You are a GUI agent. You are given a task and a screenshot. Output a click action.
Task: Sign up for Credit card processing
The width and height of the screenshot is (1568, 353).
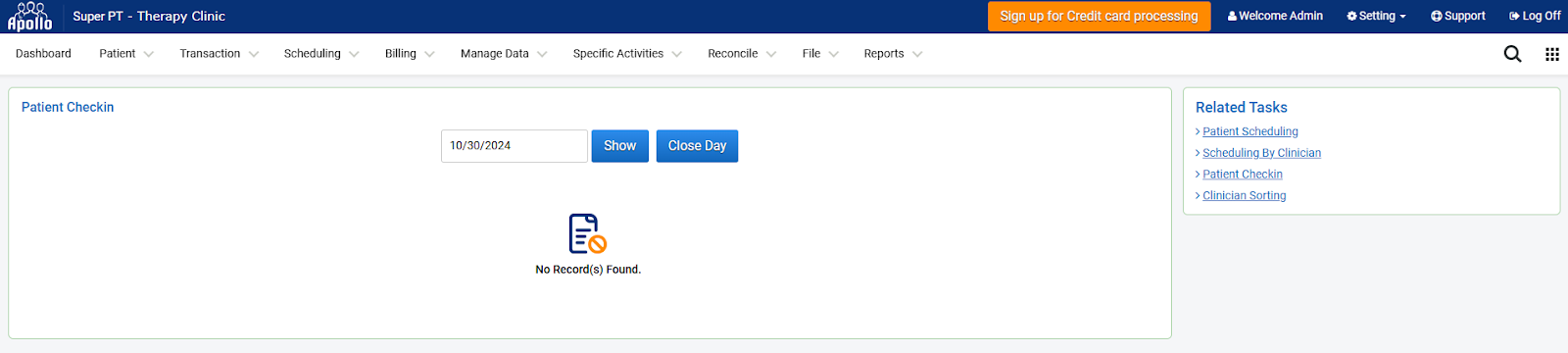[1099, 16]
